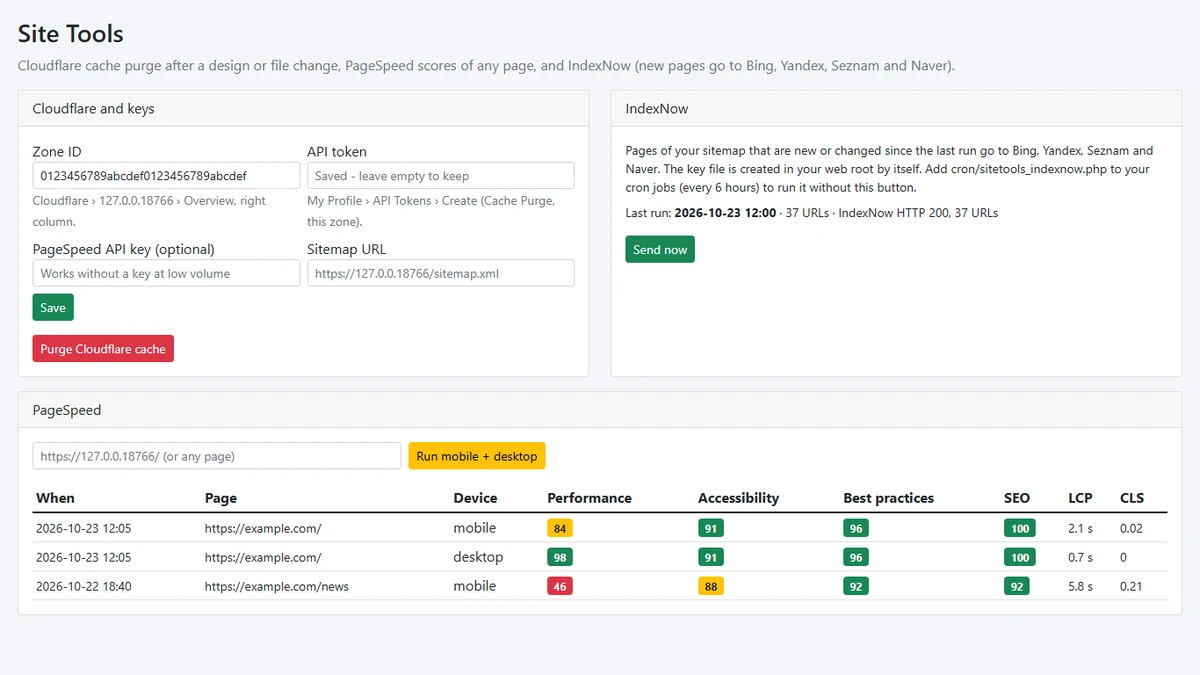Click the SEO column header

[1017, 498]
